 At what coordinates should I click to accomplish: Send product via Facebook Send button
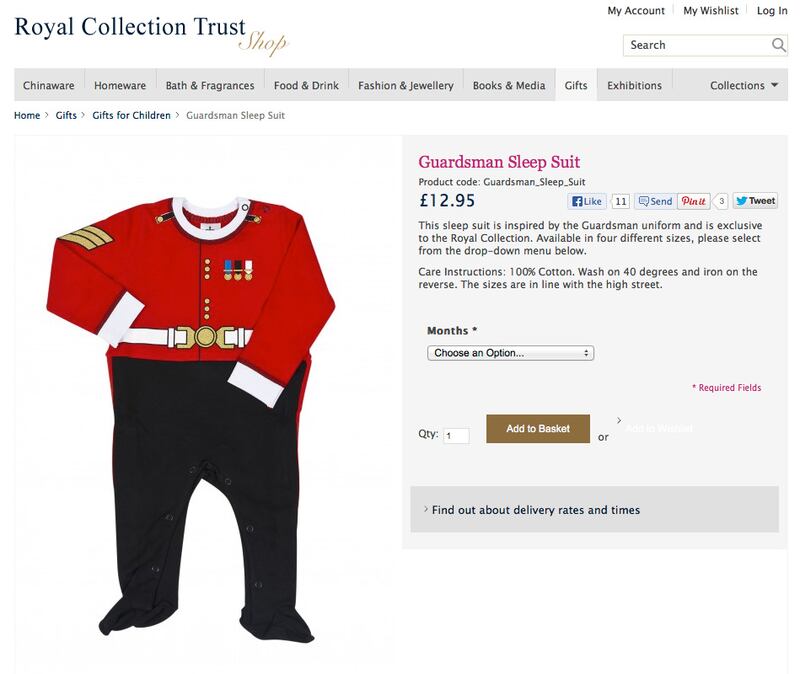click(x=656, y=201)
